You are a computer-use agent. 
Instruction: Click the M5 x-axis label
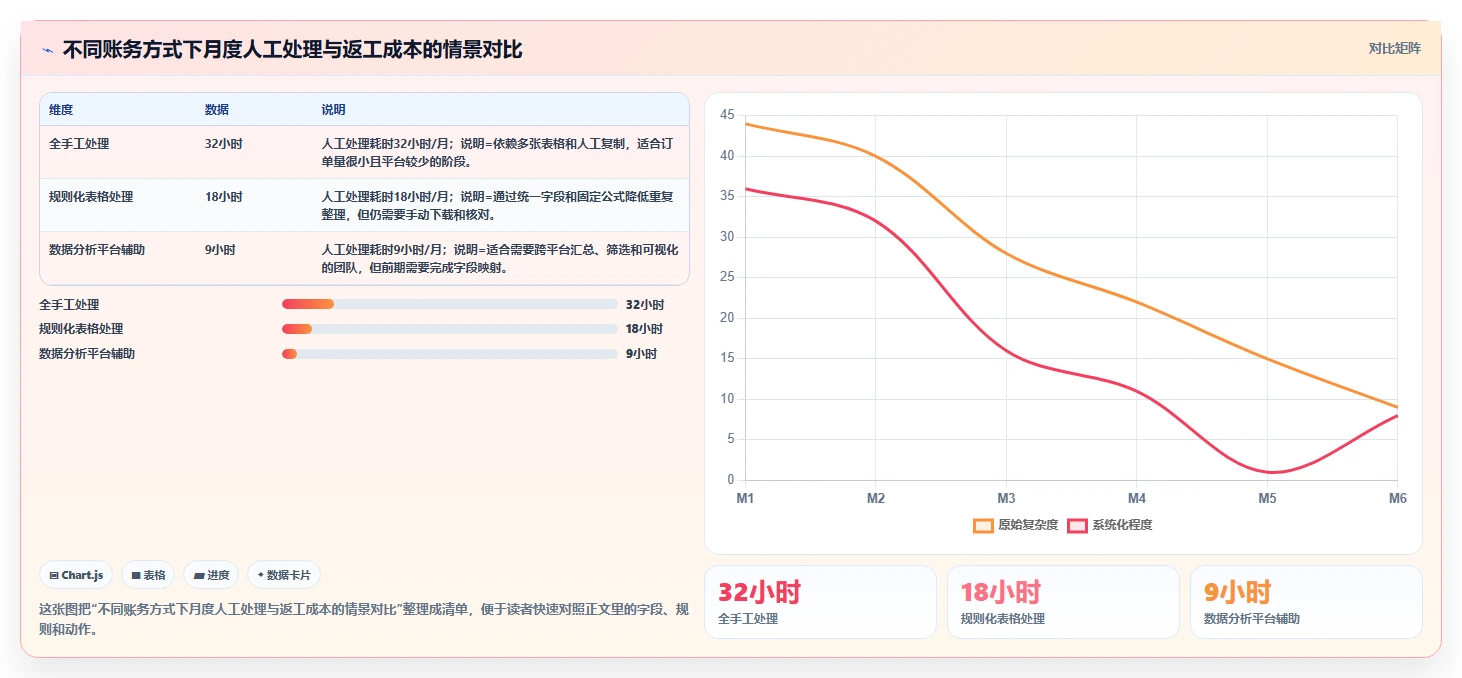pyautogui.click(x=1267, y=498)
